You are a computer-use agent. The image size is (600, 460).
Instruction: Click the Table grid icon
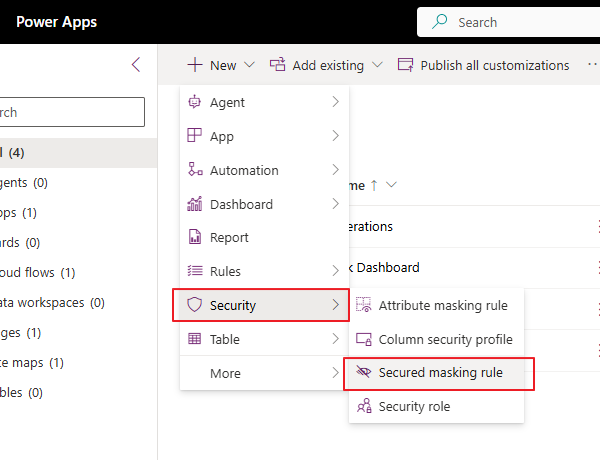pyautogui.click(x=194, y=339)
